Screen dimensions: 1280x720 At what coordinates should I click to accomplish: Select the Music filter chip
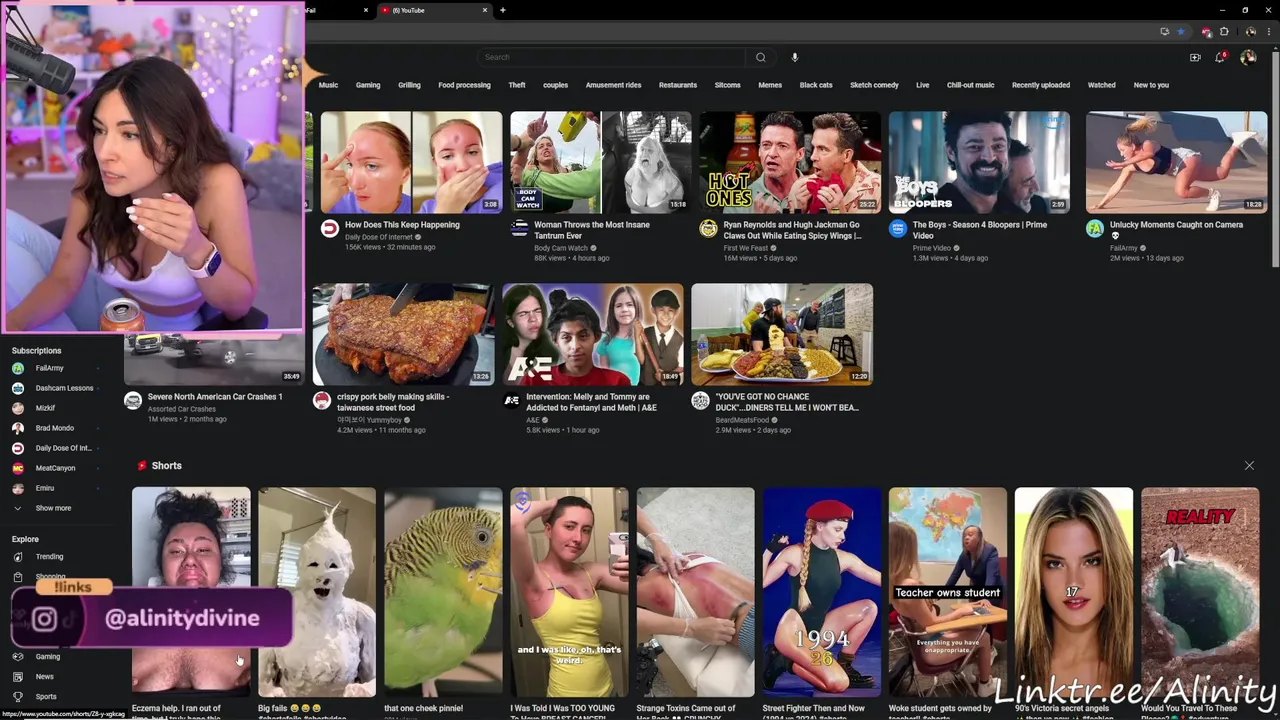click(x=328, y=85)
